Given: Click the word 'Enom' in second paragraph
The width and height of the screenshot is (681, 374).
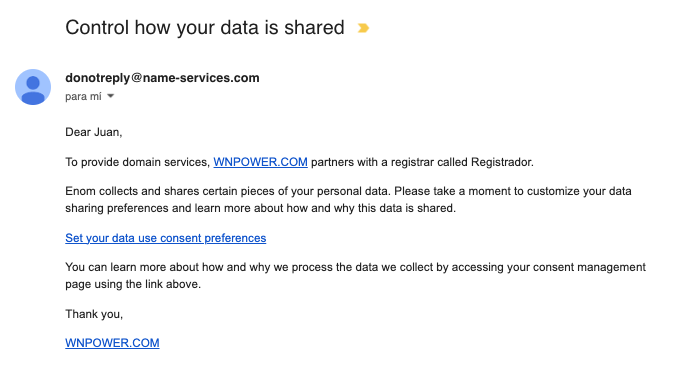Looking at the screenshot, I should pos(80,191).
